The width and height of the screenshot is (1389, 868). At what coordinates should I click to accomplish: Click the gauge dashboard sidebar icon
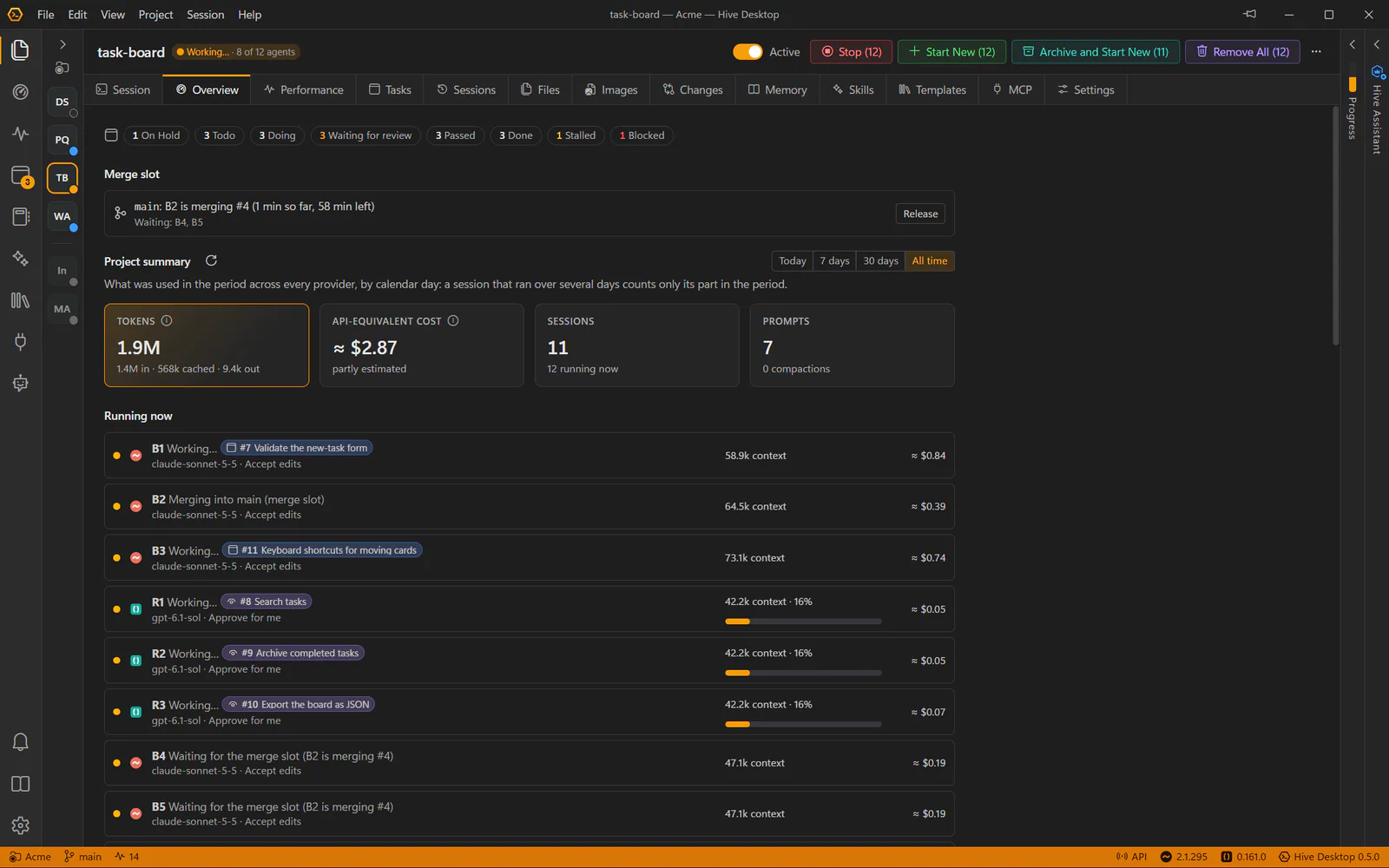[x=20, y=92]
